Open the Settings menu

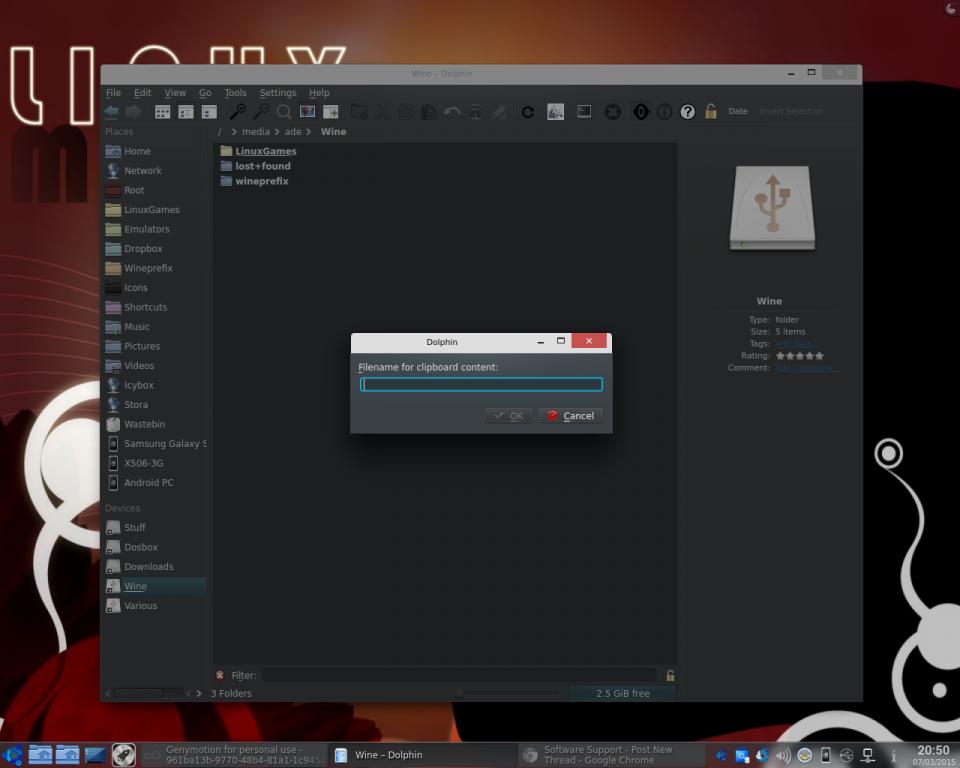tap(278, 93)
